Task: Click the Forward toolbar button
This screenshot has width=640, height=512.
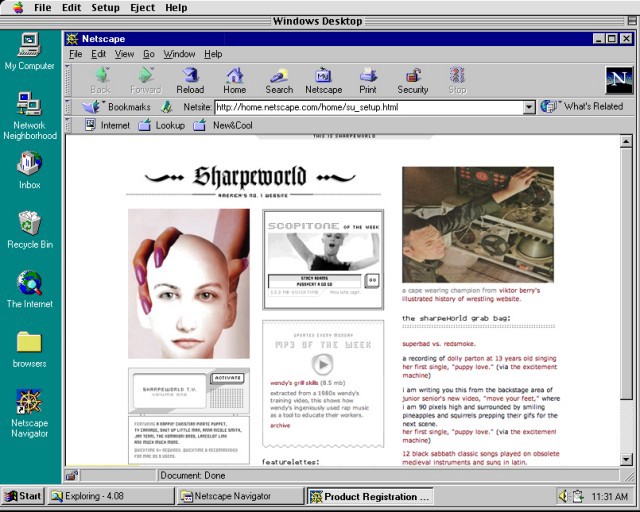Action: [146, 81]
